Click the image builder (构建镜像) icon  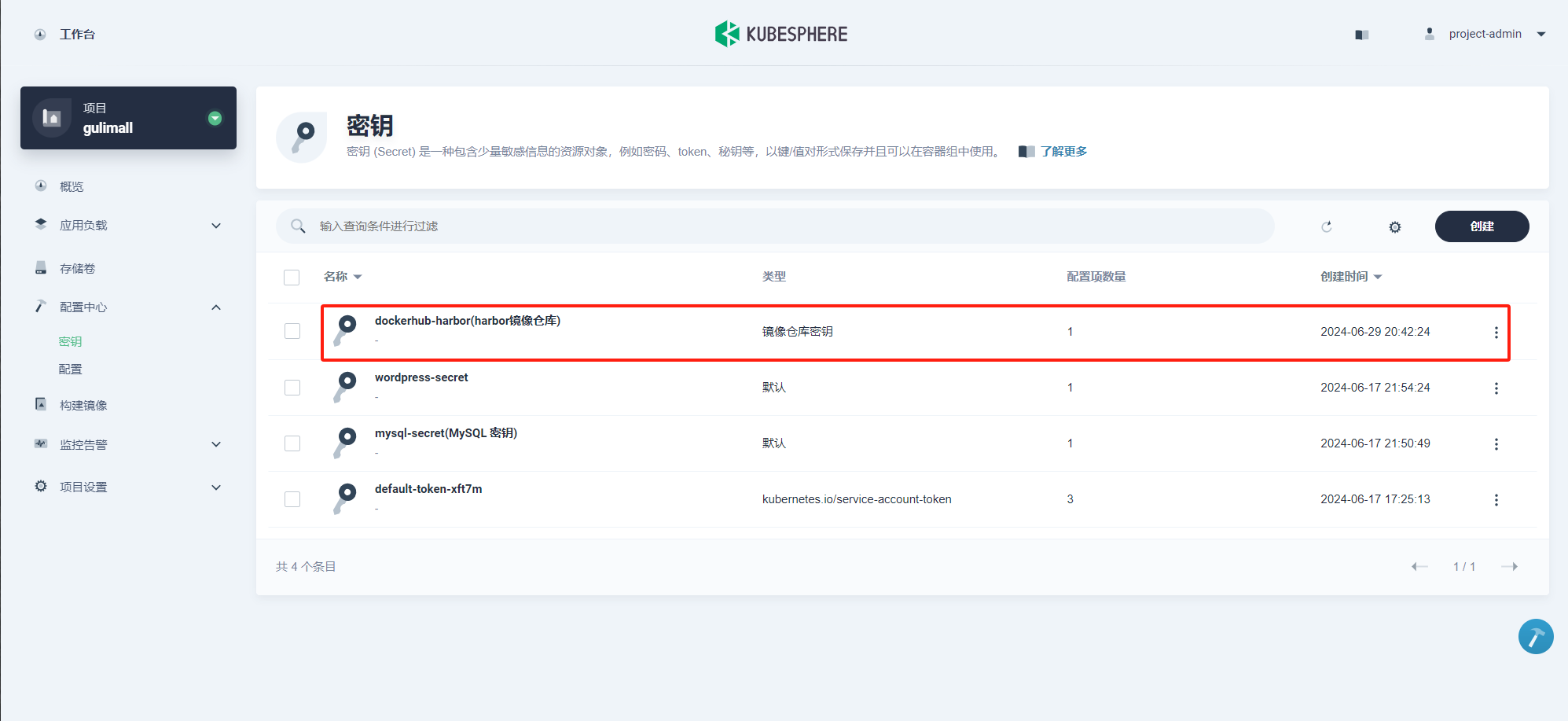coord(41,404)
